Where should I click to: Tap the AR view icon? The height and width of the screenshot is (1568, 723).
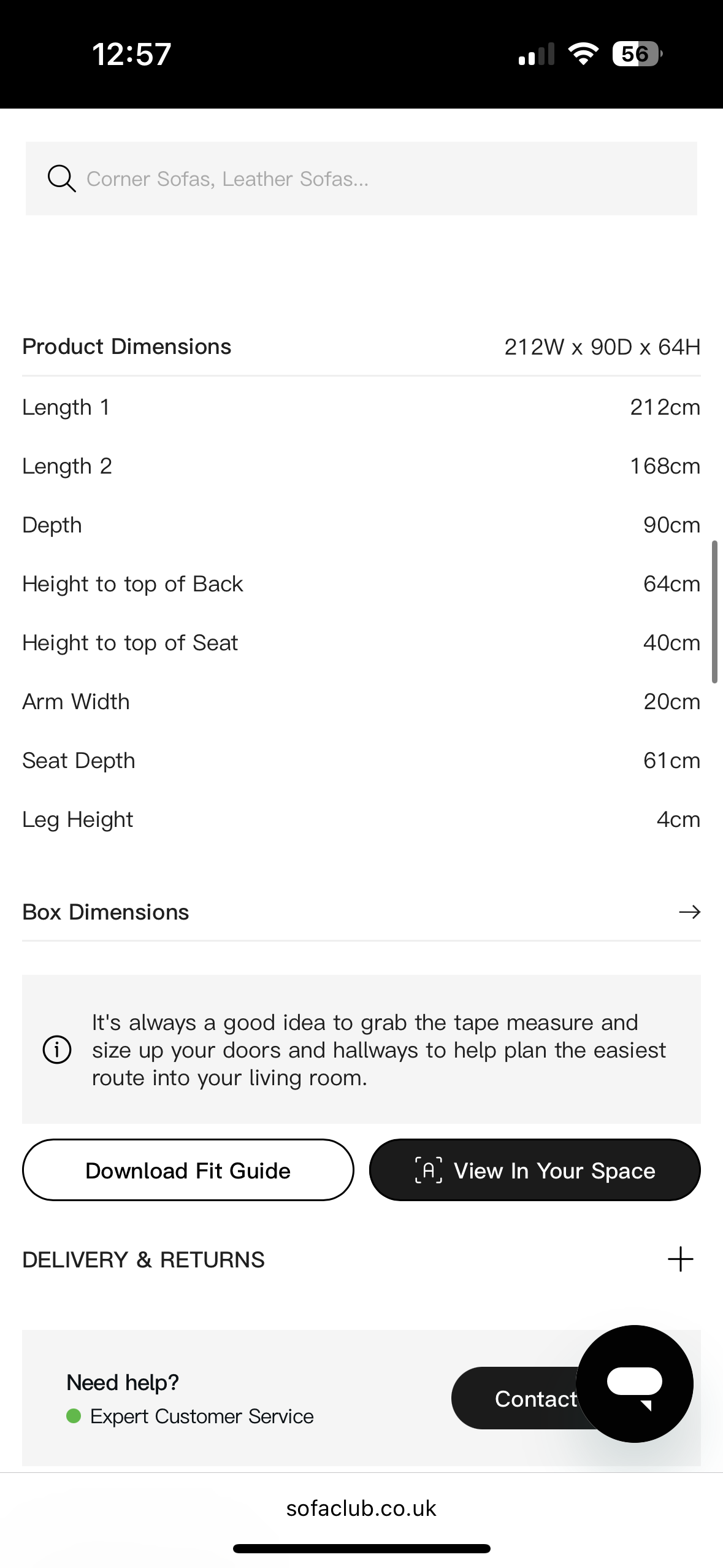pyautogui.click(x=428, y=1170)
